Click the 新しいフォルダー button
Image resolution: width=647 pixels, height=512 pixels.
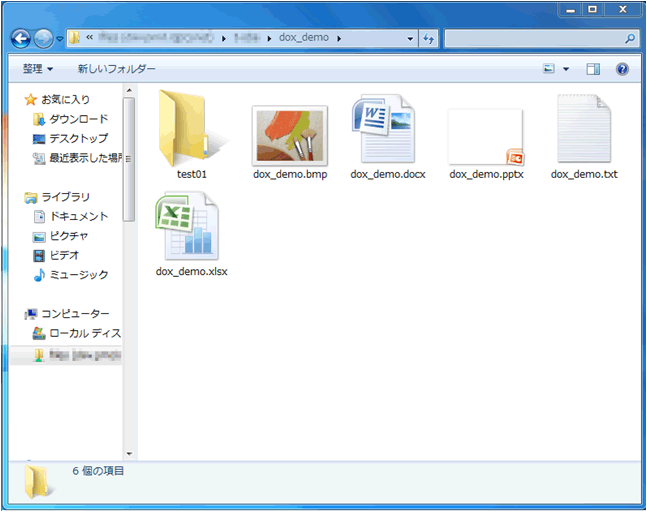coord(116,69)
